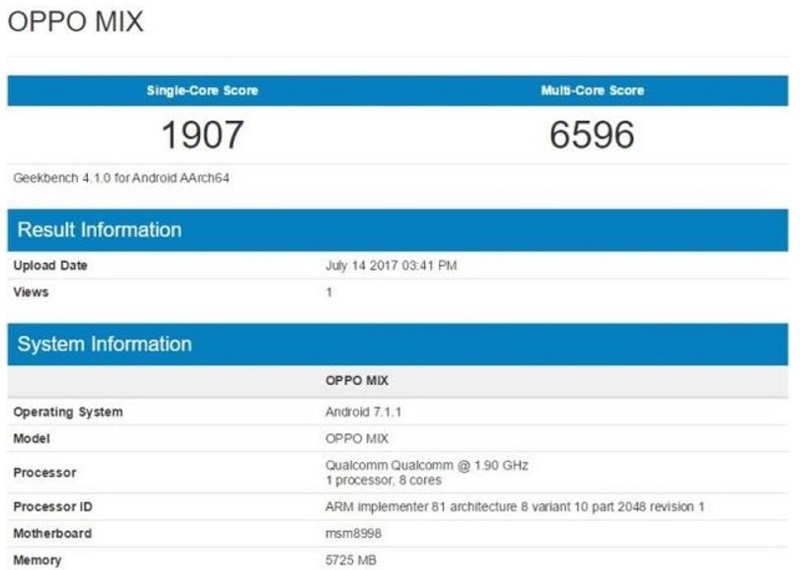Click the 5725 MB memory value

click(351, 560)
